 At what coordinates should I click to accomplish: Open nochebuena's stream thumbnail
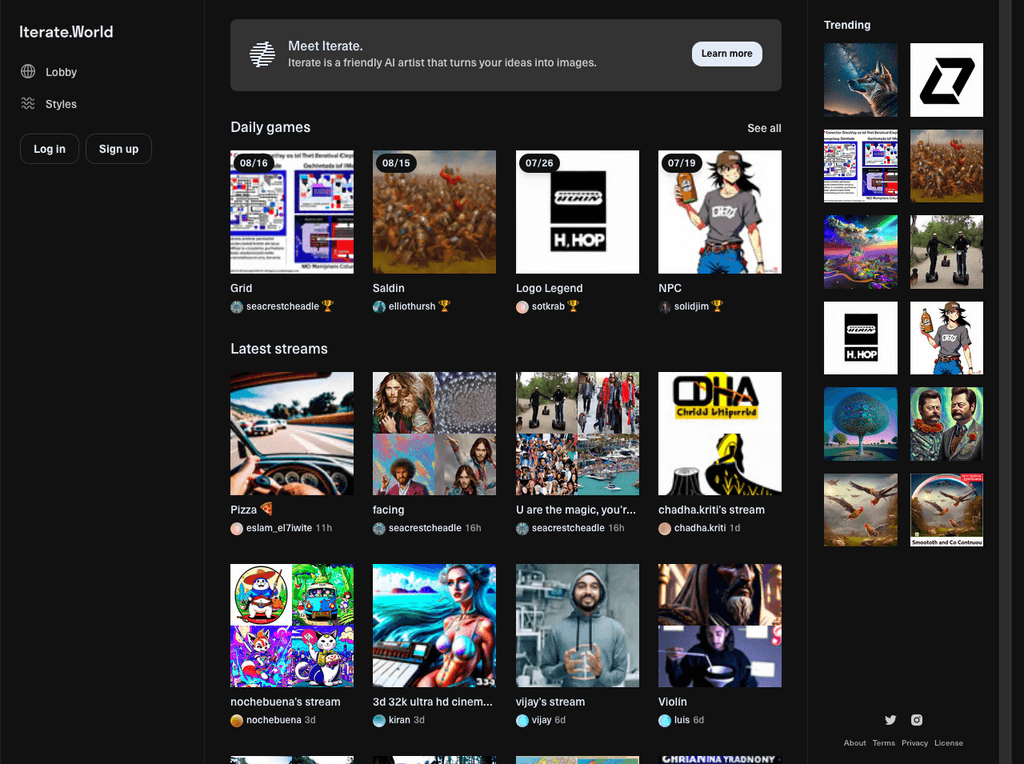click(292, 626)
